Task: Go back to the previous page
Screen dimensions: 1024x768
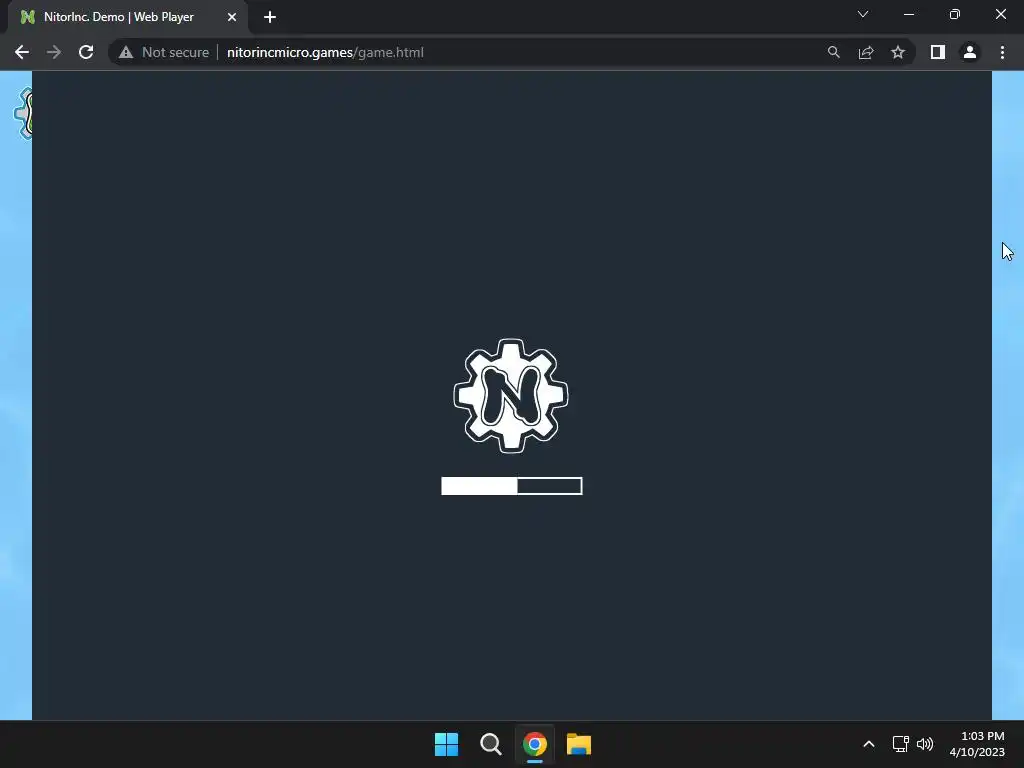Action: [22, 52]
